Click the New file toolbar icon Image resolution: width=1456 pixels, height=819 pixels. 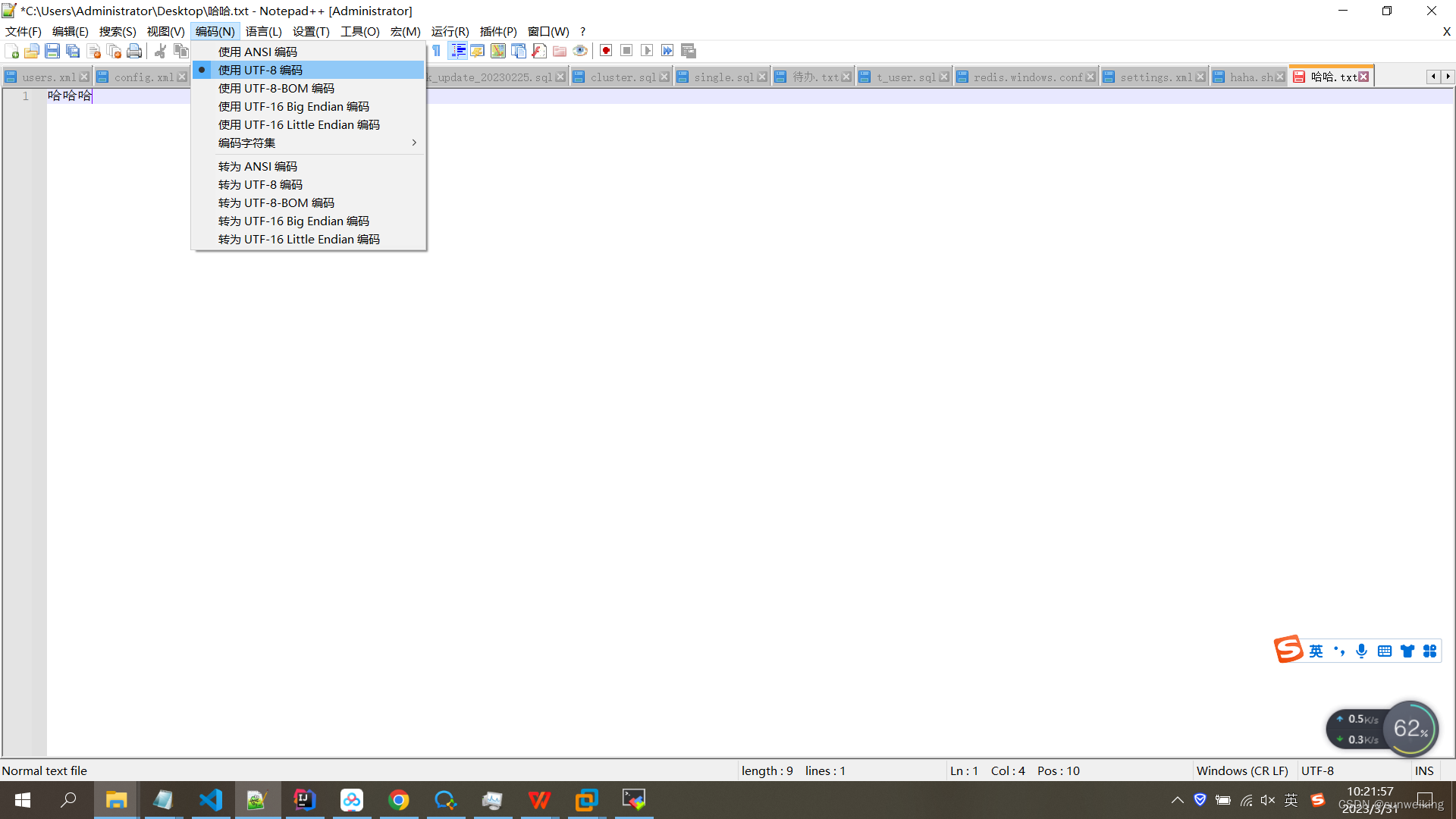11,51
